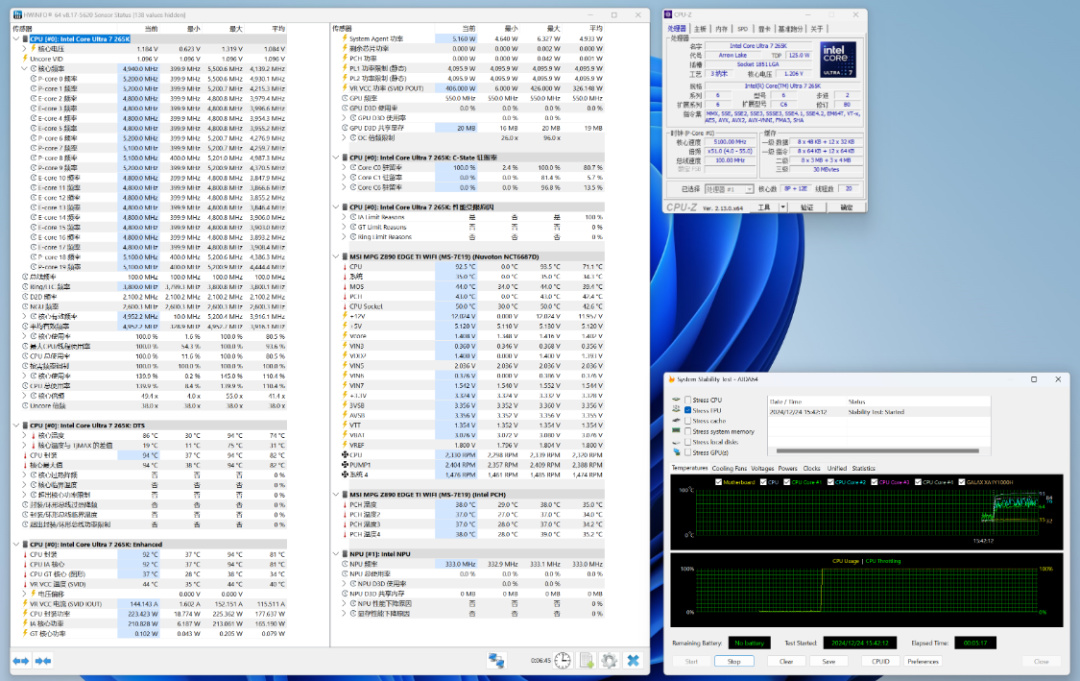Toggle the Stress system memory checkbox
This screenshot has height=681, width=1080.
(688, 431)
